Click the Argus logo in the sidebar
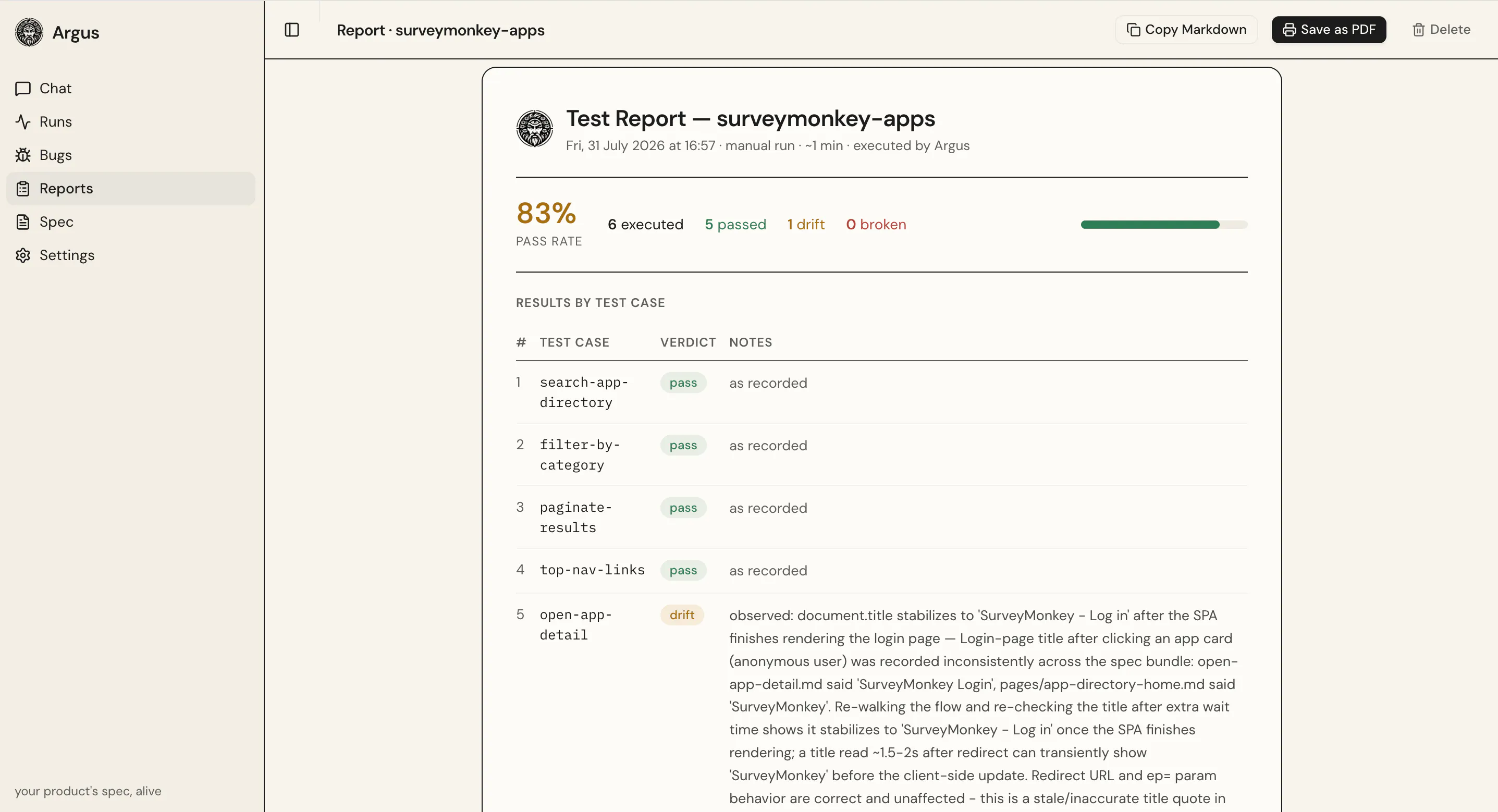The width and height of the screenshot is (1498, 812). point(29,32)
